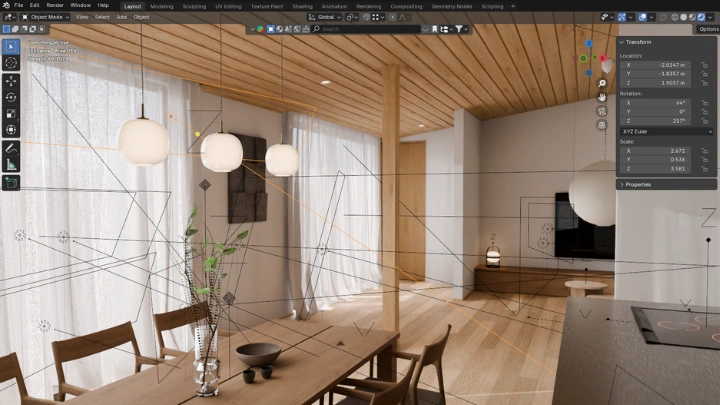Select the Add Cube tool
This screenshot has width=720, height=405.
[x=11, y=183]
